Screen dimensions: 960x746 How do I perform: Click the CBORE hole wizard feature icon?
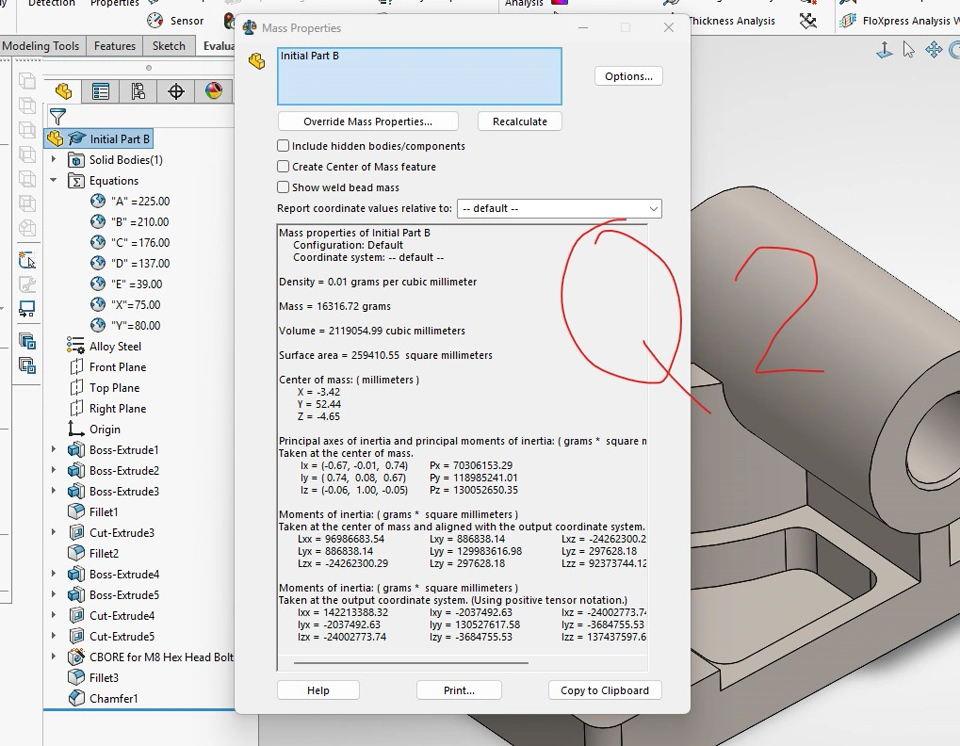pos(76,657)
